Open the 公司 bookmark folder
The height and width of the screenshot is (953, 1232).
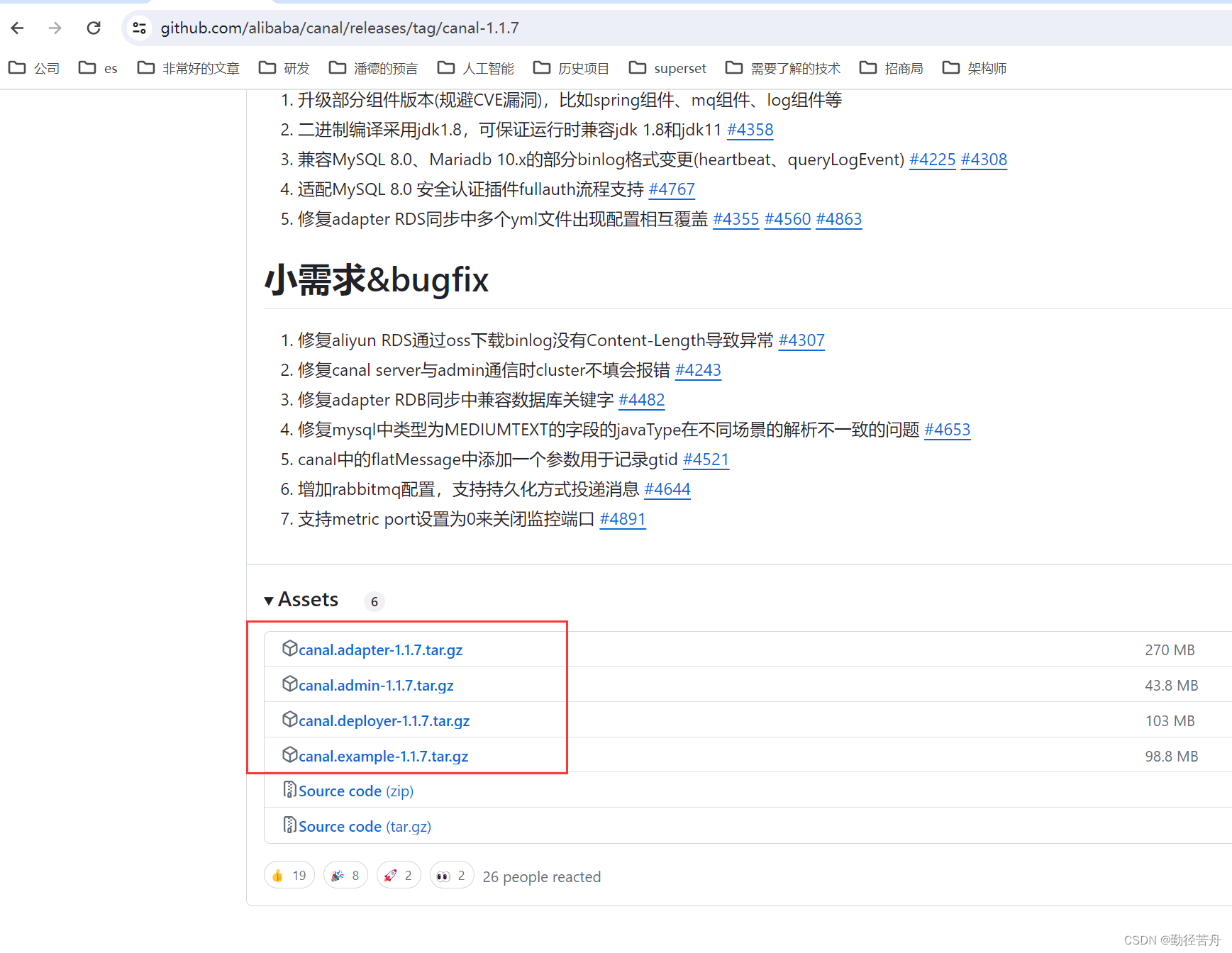[x=34, y=68]
